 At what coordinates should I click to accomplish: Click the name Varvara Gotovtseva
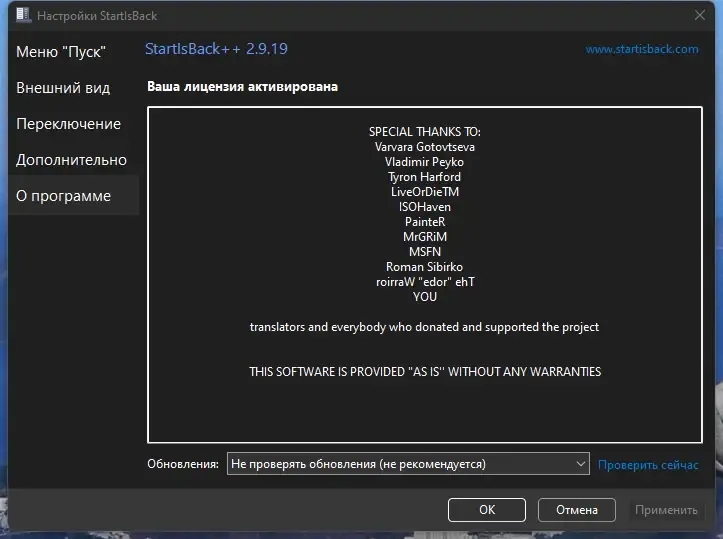pyautogui.click(x=425, y=147)
